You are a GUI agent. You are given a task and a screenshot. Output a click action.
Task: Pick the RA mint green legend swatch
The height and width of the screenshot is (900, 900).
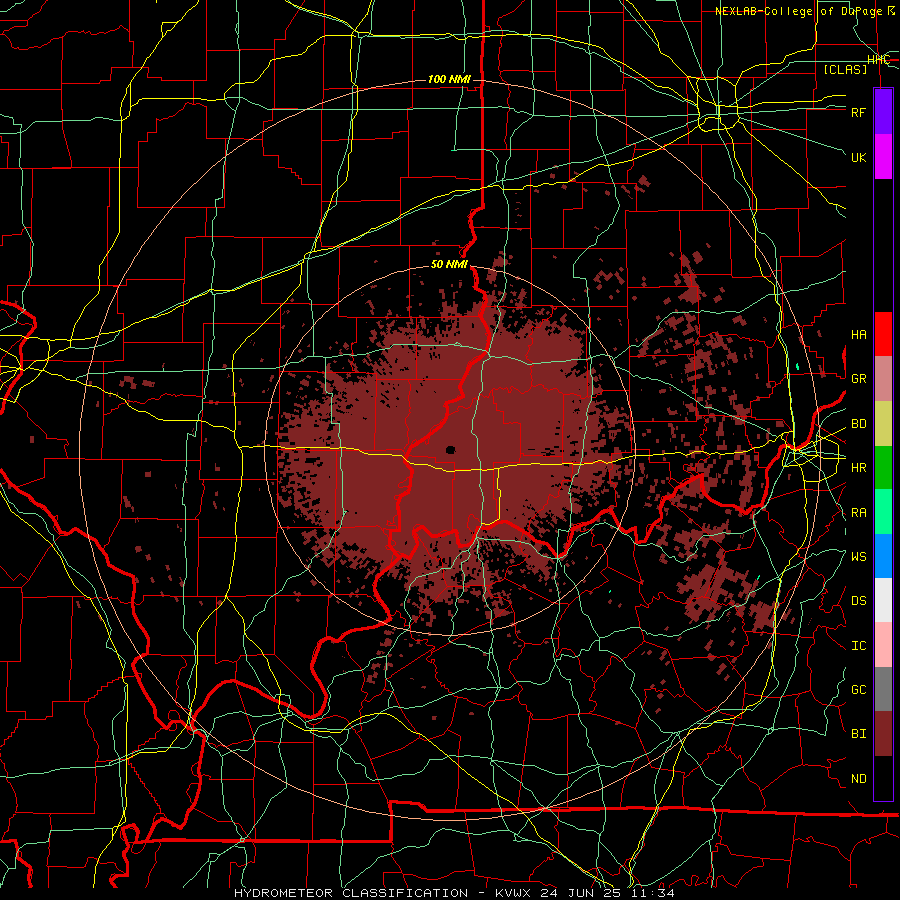point(883,512)
